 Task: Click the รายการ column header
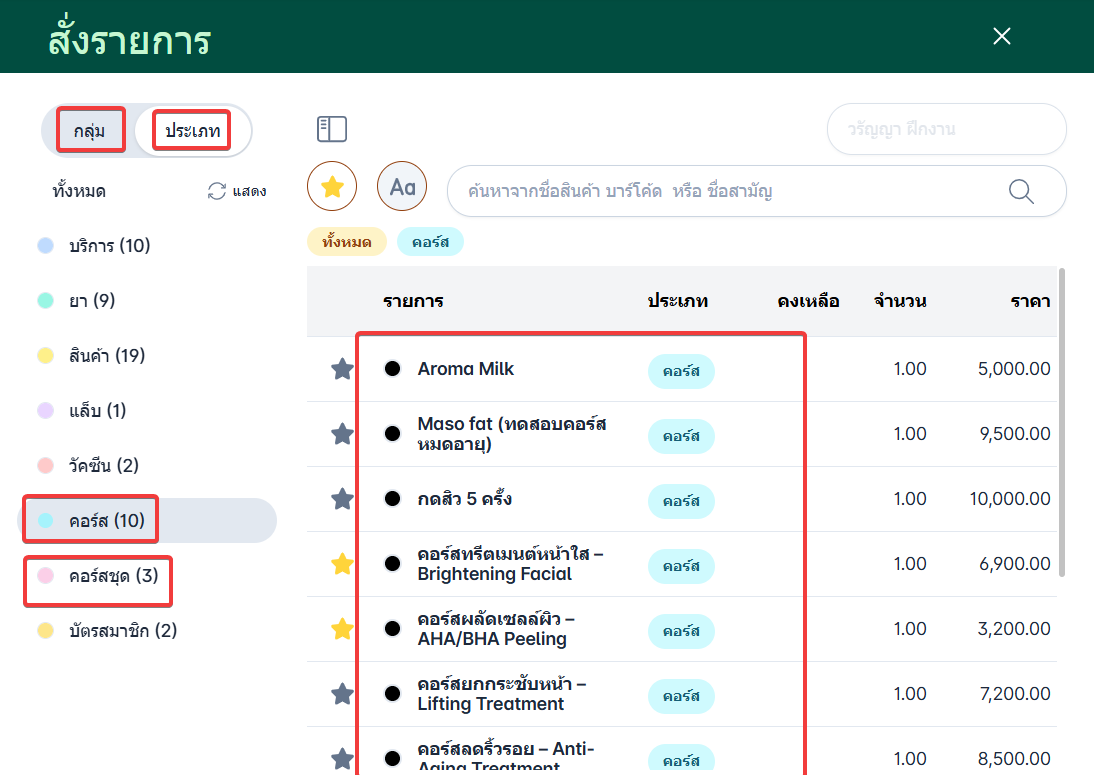click(x=413, y=301)
